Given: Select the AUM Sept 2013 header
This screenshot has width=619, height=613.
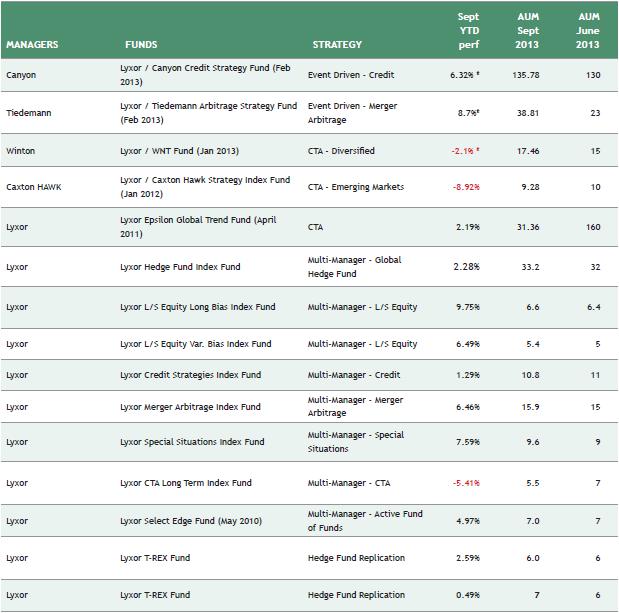Looking at the screenshot, I should (x=528, y=31).
